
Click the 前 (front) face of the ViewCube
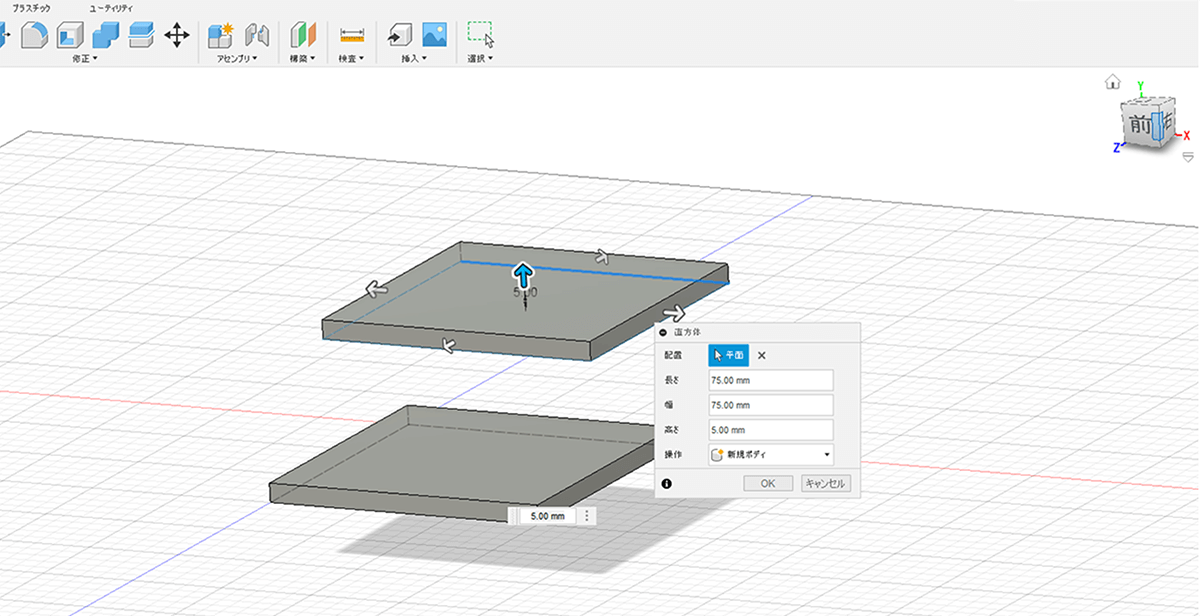coord(1139,125)
